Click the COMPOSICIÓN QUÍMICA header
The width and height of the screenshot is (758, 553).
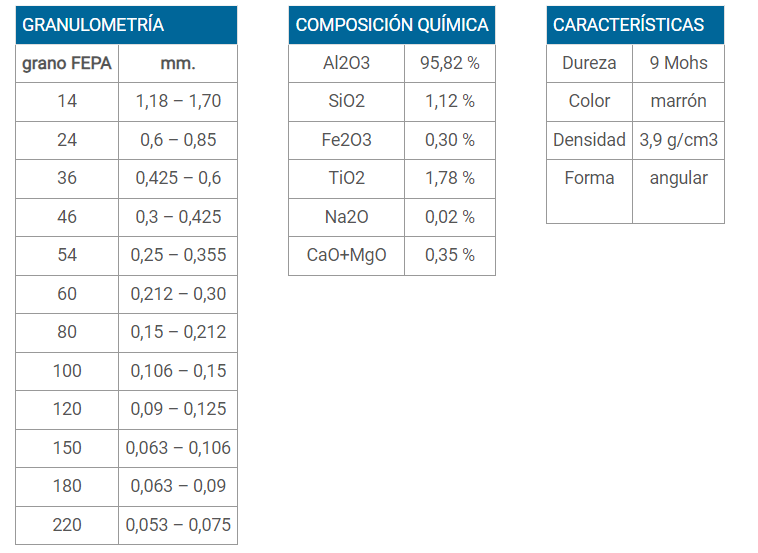[392, 25]
